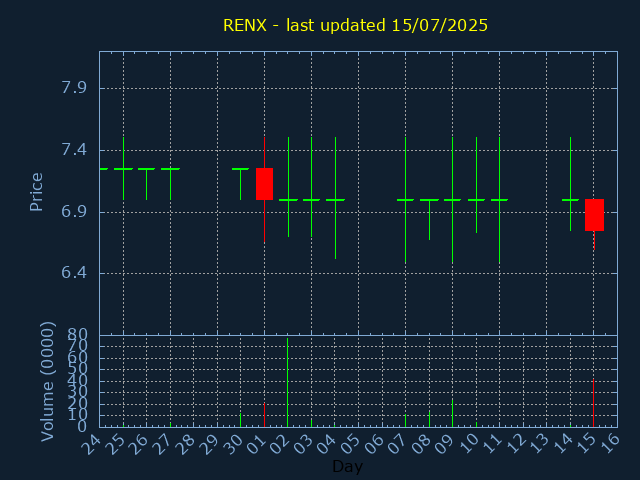Click the 'Volume (0000)' axis label
This screenshot has height=480, width=640.
47,381
